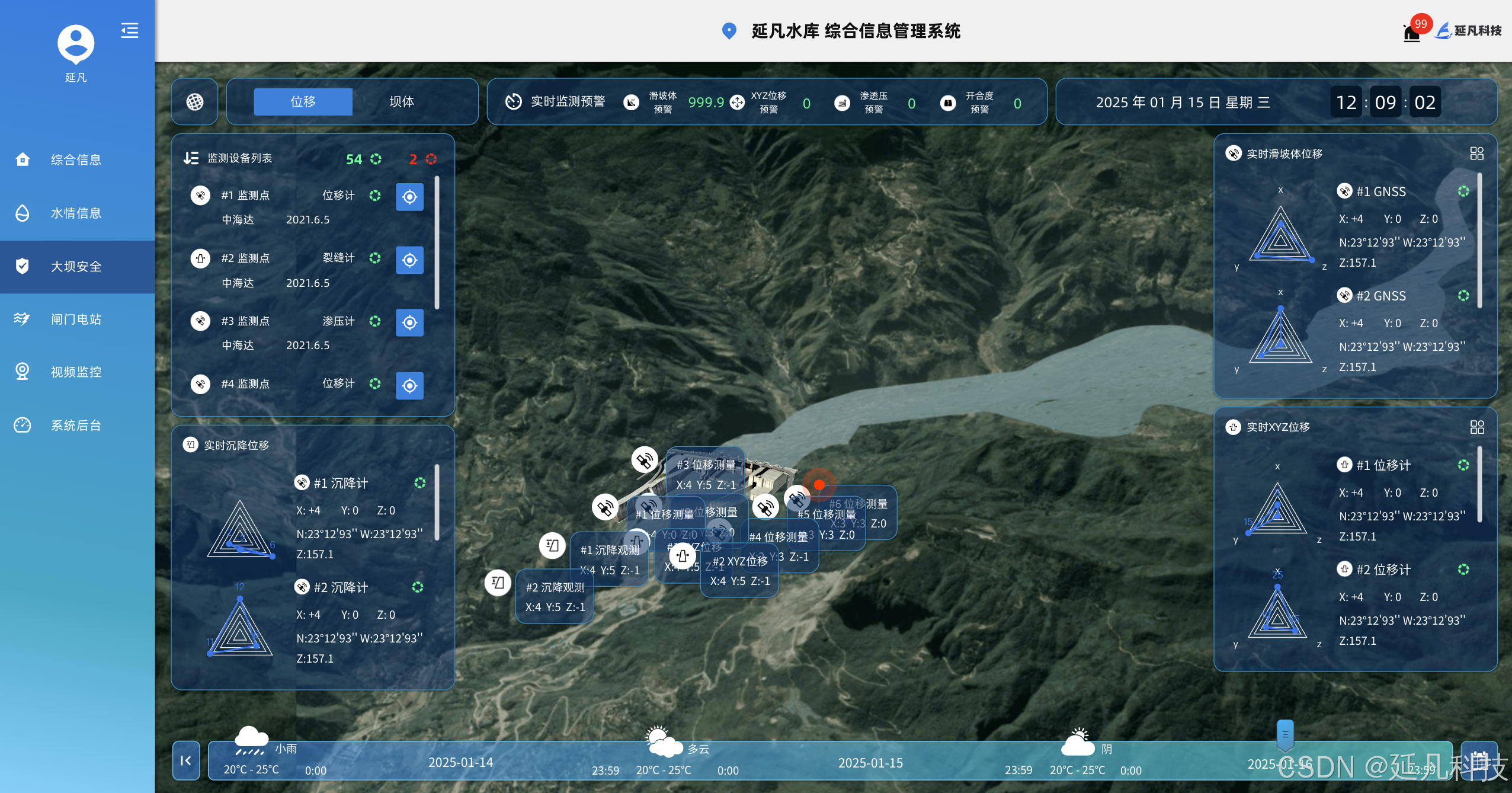Click the red alert dot on map
Viewport: 1512px width, 793px height.
(x=819, y=485)
